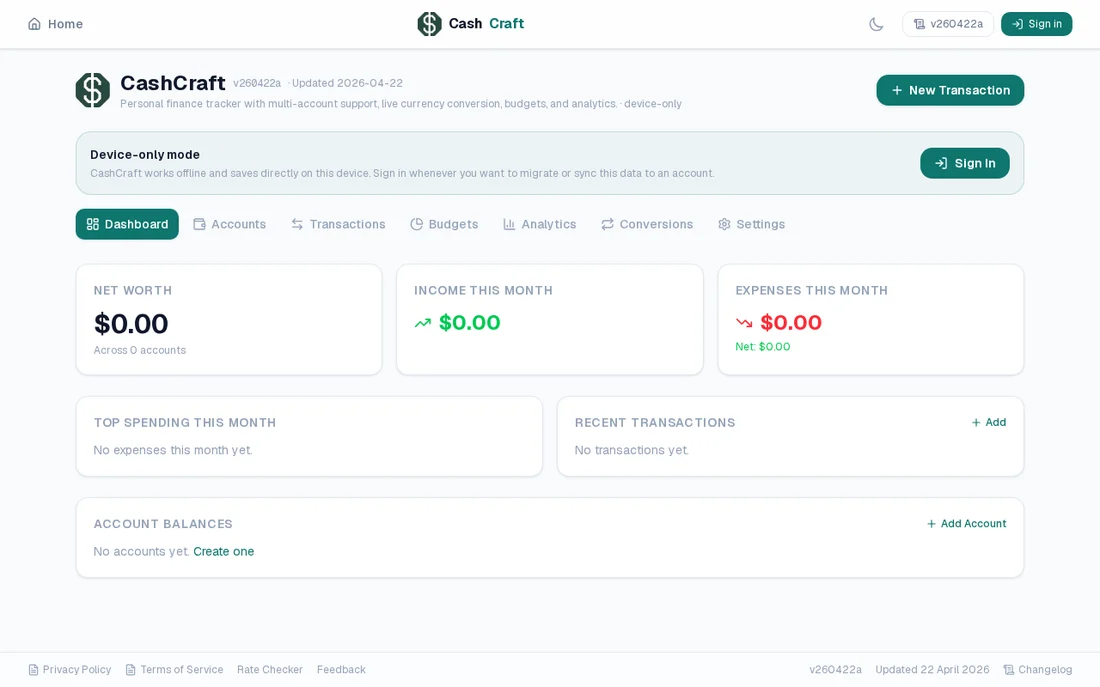Image resolution: width=1100 pixels, height=687 pixels.
Task: Click Updated 22 April 2026 footer text
Action: coord(932,669)
